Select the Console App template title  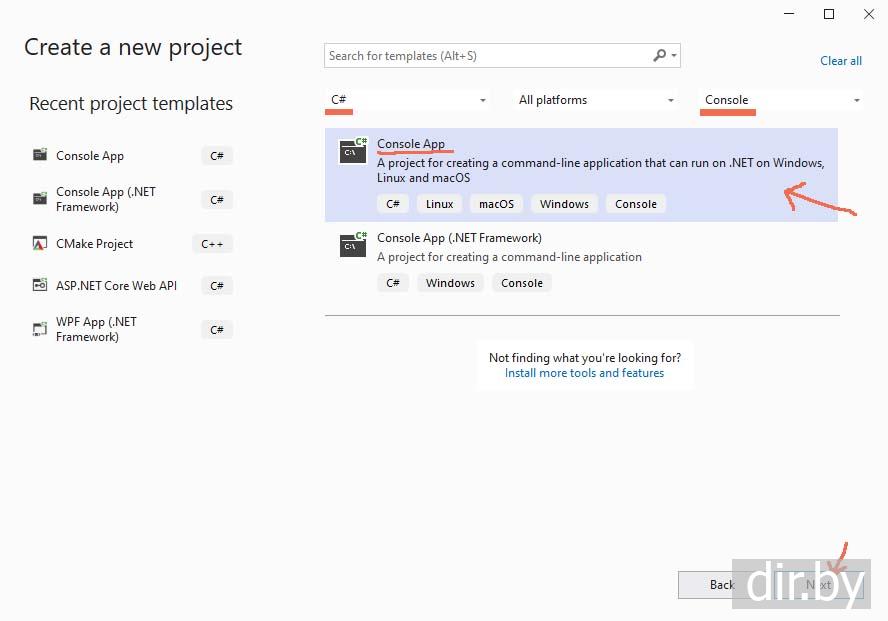tap(411, 144)
